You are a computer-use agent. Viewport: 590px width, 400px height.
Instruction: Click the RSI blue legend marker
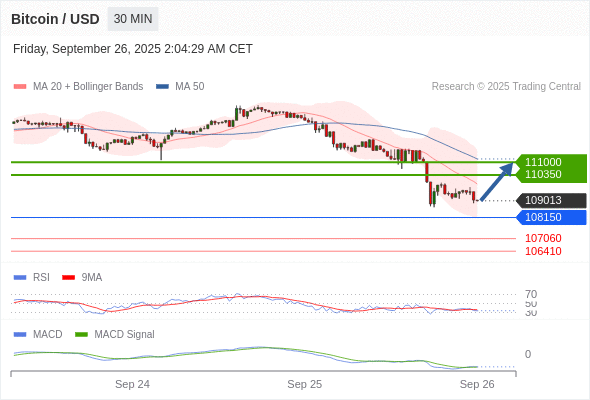point(20,278)
